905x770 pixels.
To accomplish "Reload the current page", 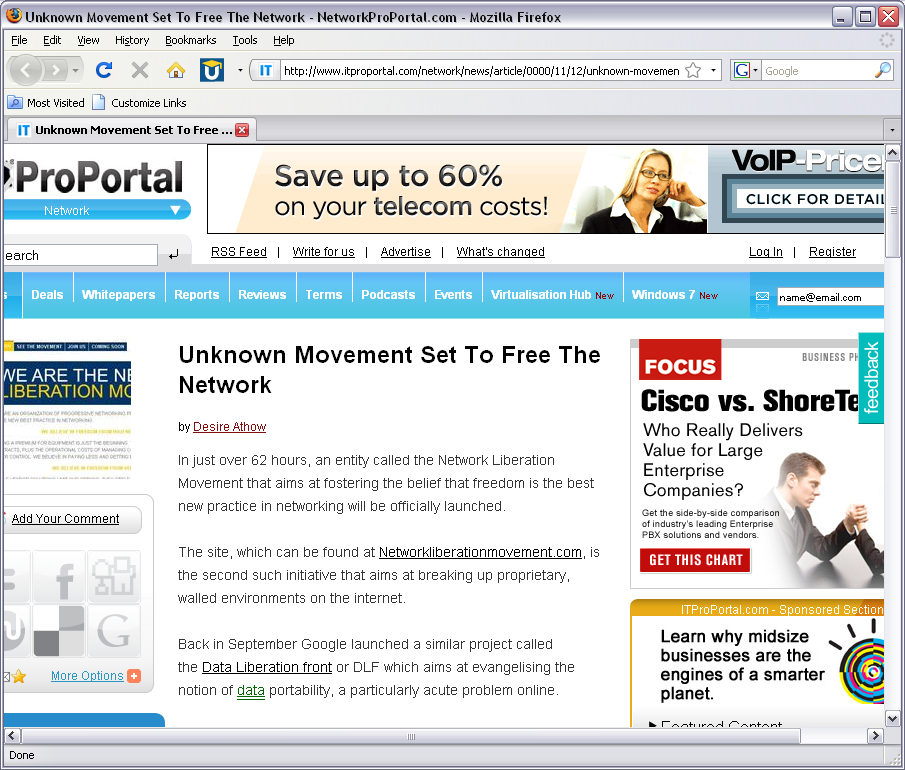I will (x=103, y=71).
